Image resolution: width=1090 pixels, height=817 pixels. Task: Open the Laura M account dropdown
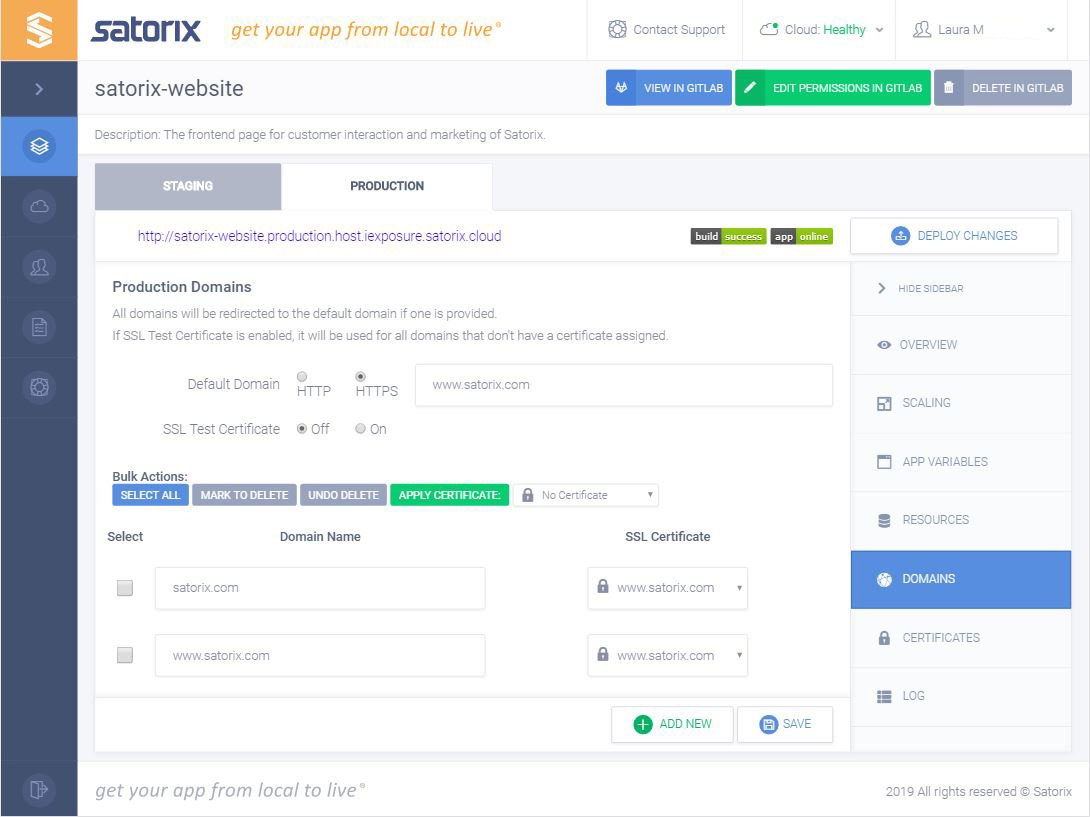(x=981, y=30)
